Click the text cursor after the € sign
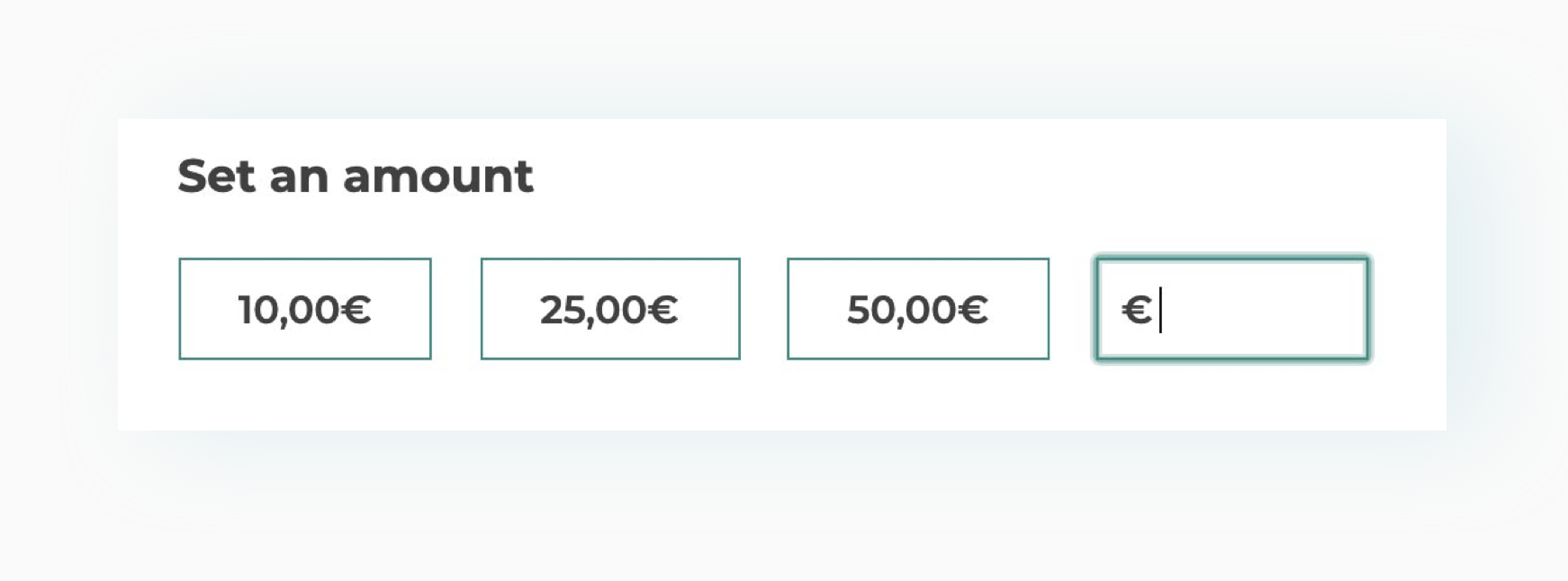This screenshot has width=1568, height=581. click(x=1161, y=310)
